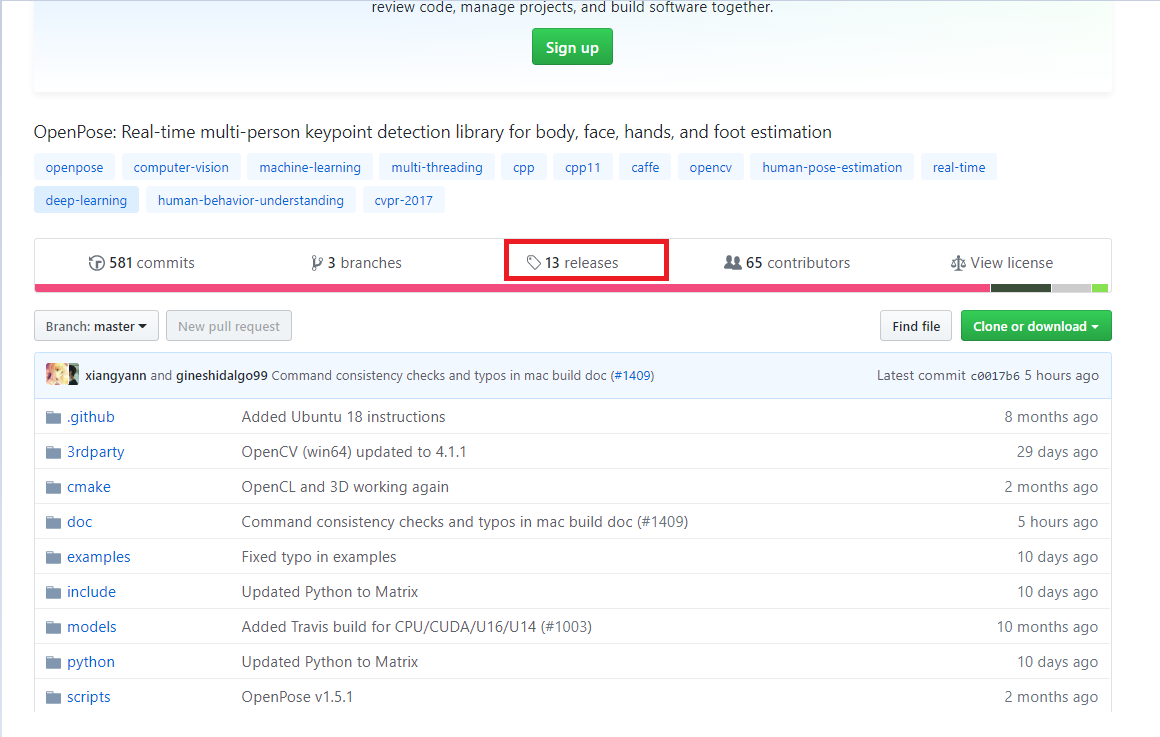The width and height of the screenshot is (1160, 737).
Task: Click the branches fork icon
Action: click(317, 263)
